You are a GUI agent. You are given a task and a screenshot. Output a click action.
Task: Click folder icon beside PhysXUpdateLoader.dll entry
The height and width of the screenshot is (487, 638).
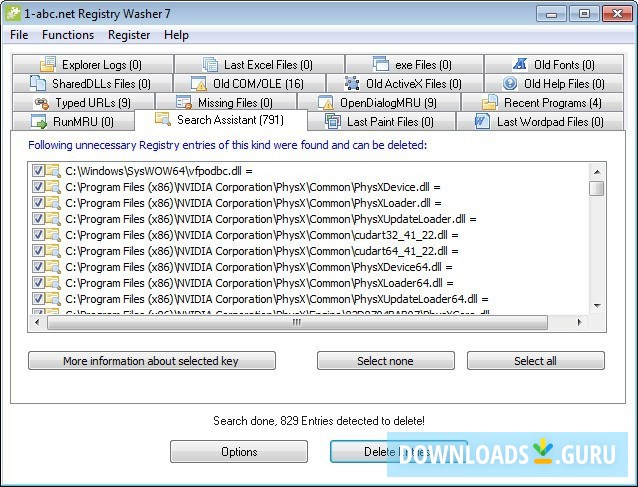coord(53,219)
